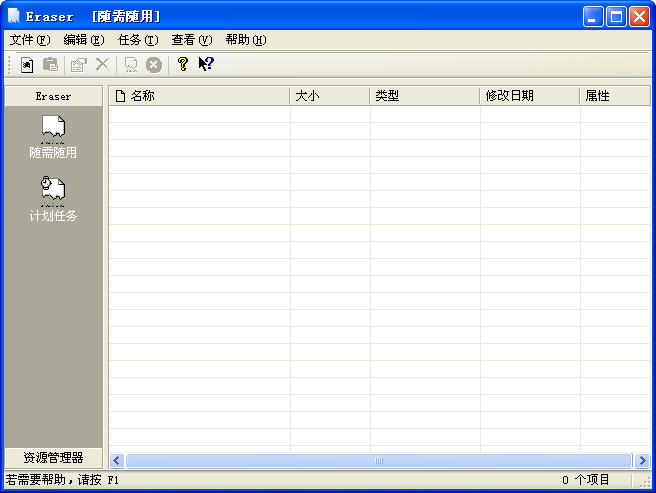This screenshot has height=493, width=656.
Task: Open the 任务 menu
Action: [138, 40]
